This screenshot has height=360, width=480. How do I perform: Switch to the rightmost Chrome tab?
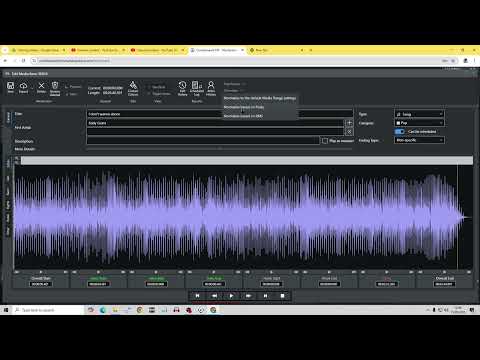pos(277,50)
